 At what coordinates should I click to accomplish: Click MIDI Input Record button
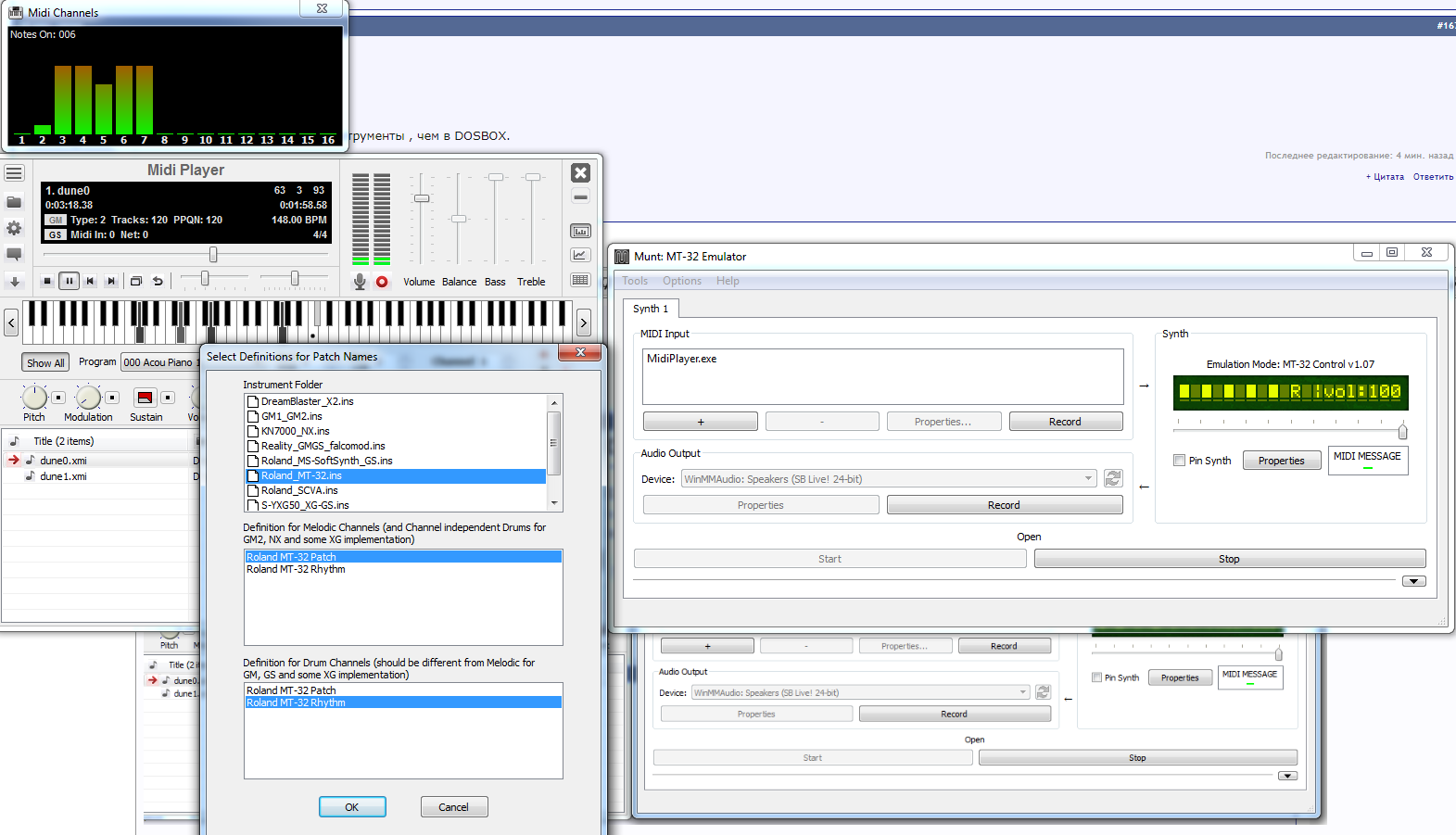[x=1065, y=422]
